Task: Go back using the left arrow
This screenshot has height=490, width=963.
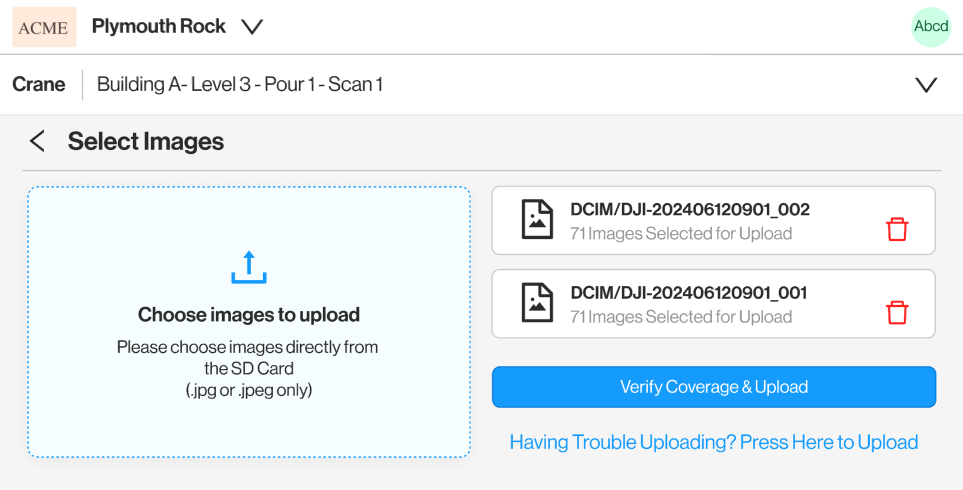Action: pyautogui.click(x=37, y=141)
